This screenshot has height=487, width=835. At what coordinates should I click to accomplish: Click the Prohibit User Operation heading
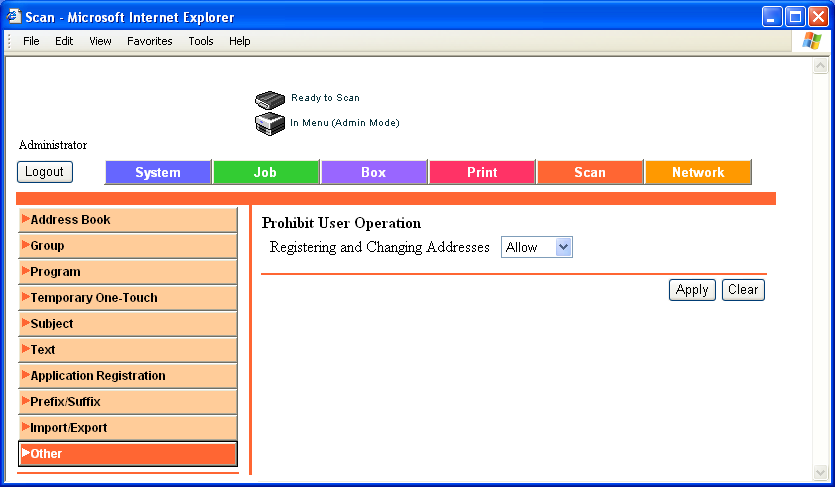tap(341, 223)
